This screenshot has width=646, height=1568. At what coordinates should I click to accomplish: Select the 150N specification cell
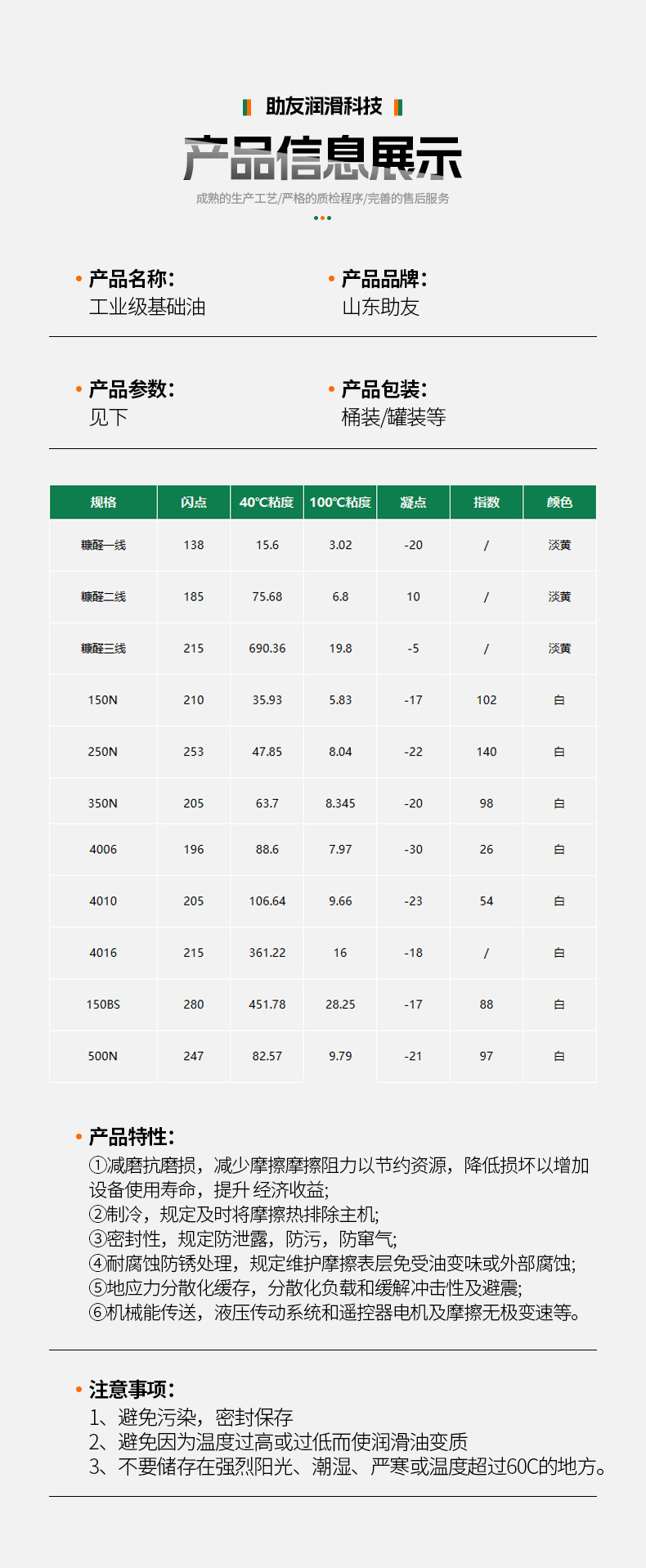click(103, 700)
